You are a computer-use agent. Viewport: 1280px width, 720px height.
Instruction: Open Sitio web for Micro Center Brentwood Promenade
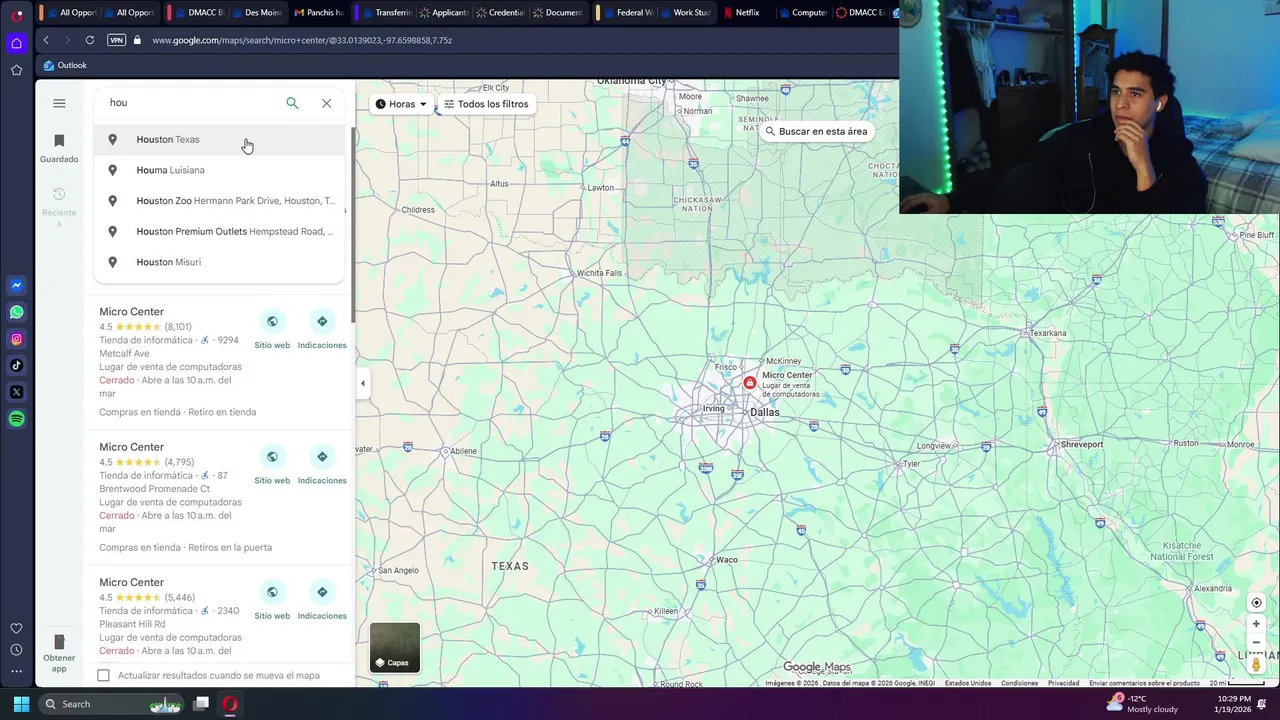point(272,465)
